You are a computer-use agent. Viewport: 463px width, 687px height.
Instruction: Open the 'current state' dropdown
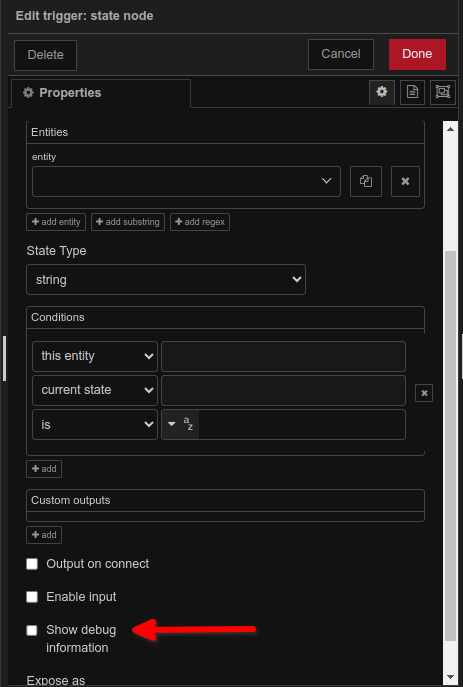point(95,390)
